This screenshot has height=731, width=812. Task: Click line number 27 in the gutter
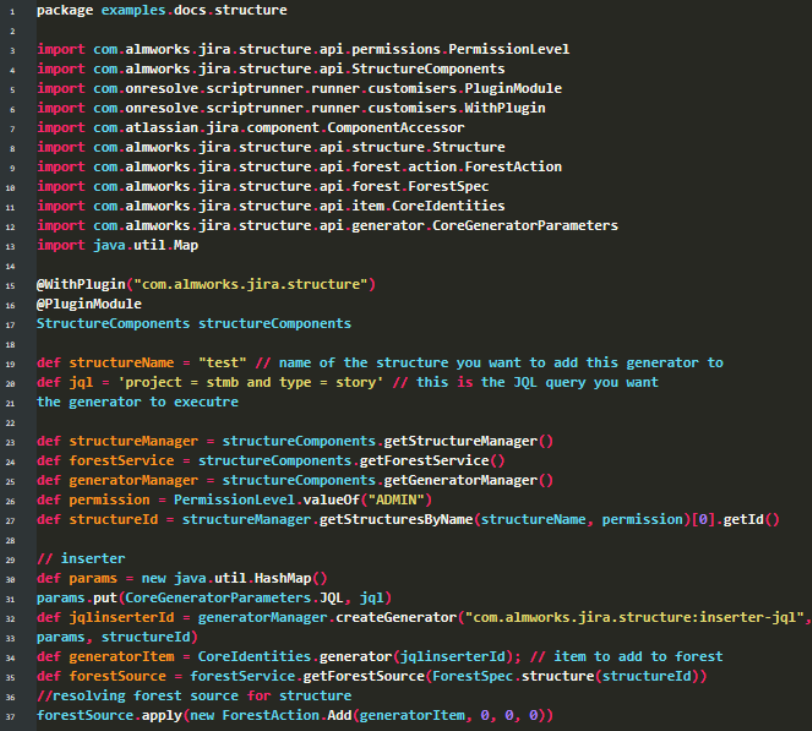(x=10, y=521)
